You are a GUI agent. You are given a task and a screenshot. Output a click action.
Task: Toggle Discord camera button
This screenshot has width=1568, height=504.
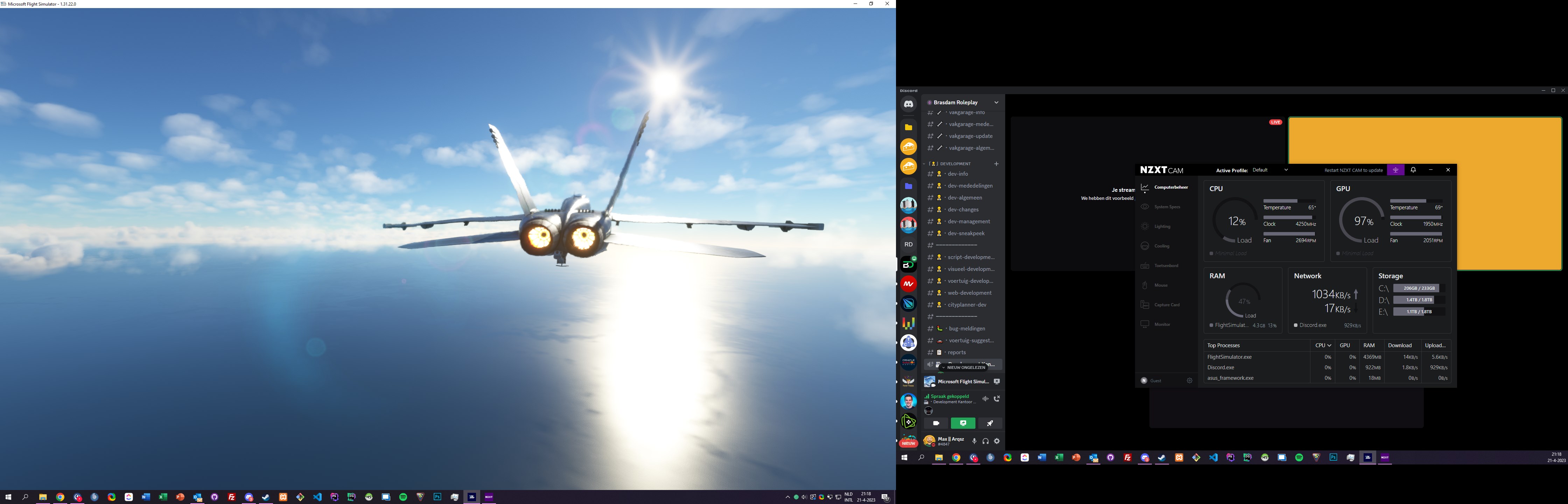[936, 423]
